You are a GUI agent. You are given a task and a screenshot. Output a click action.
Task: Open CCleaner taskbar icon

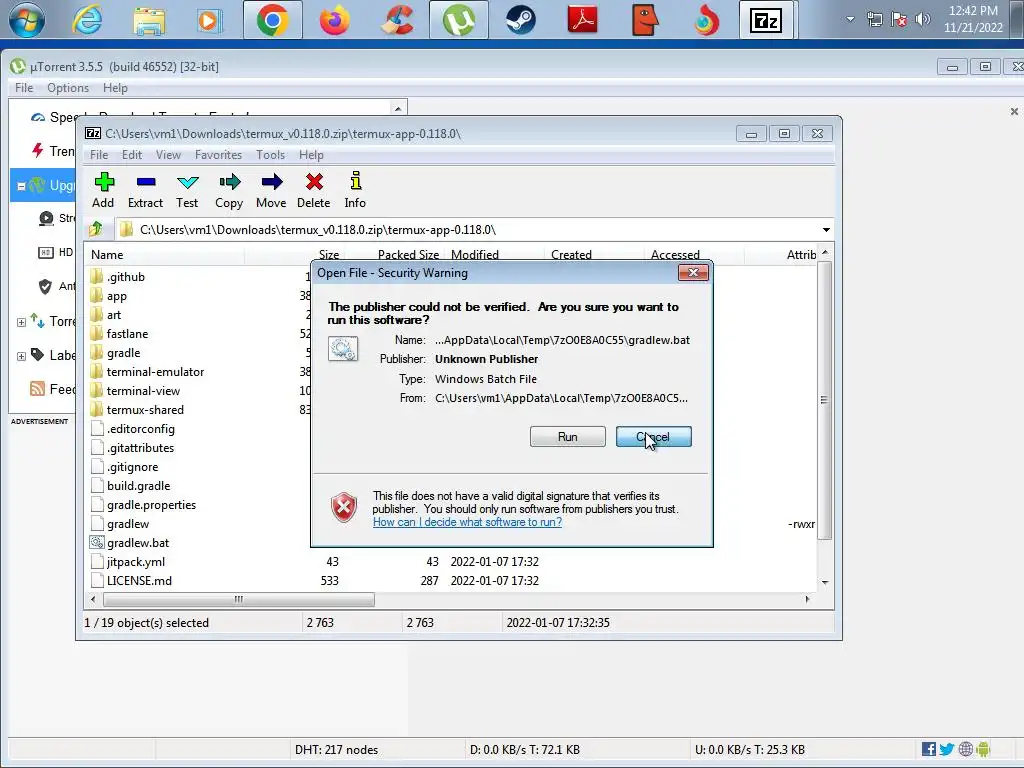[x=397, y=20]
